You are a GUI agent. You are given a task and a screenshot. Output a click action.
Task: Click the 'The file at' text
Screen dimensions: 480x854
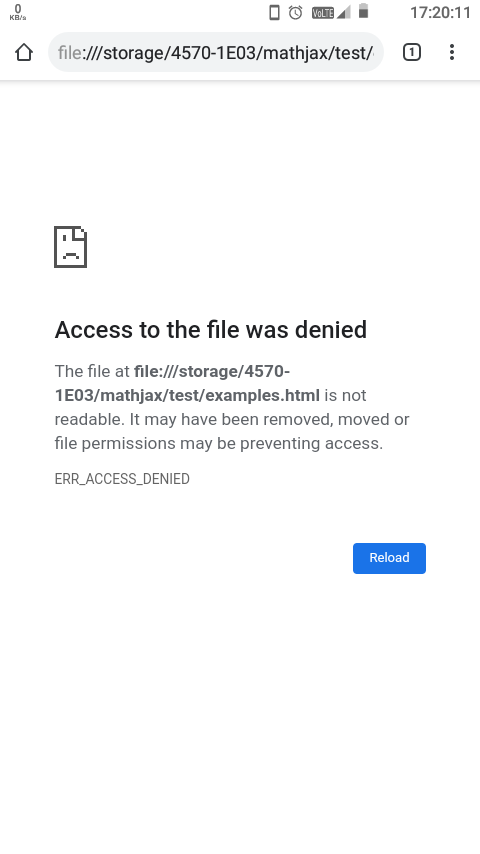(92, 371)
